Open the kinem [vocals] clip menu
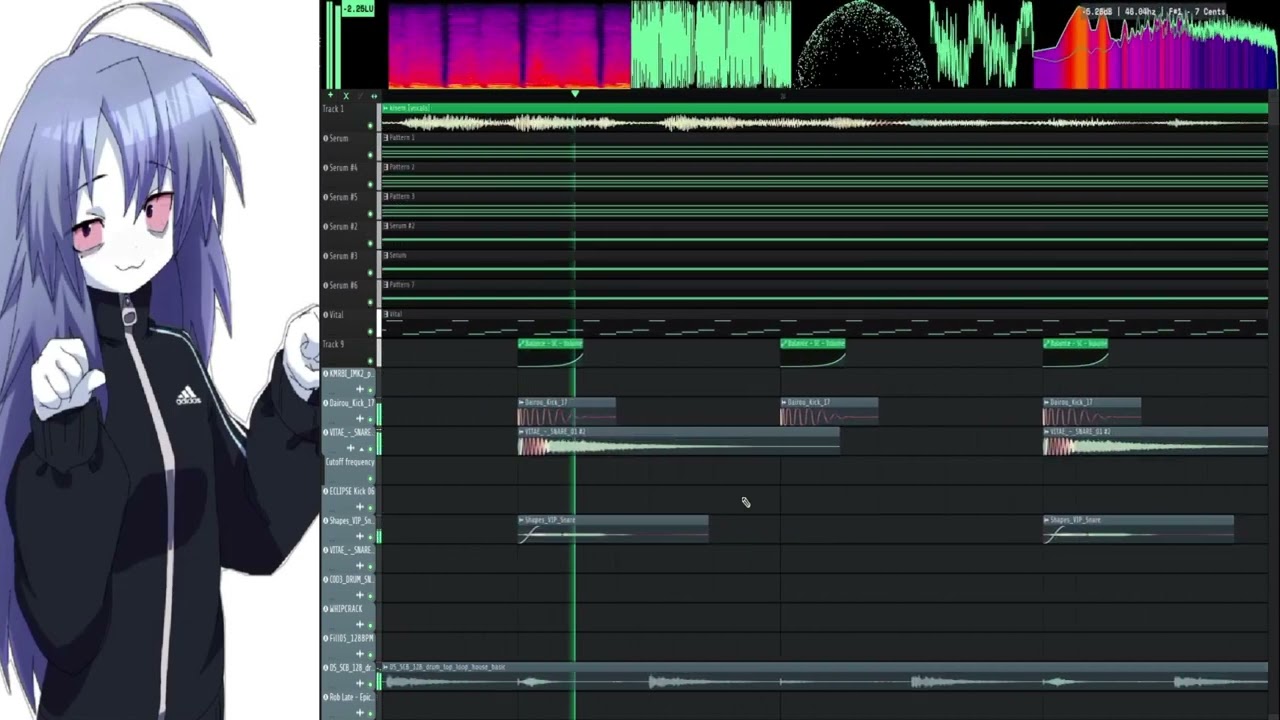Image resolution: width=1280 pixels, height=720 pixels. 386,108
